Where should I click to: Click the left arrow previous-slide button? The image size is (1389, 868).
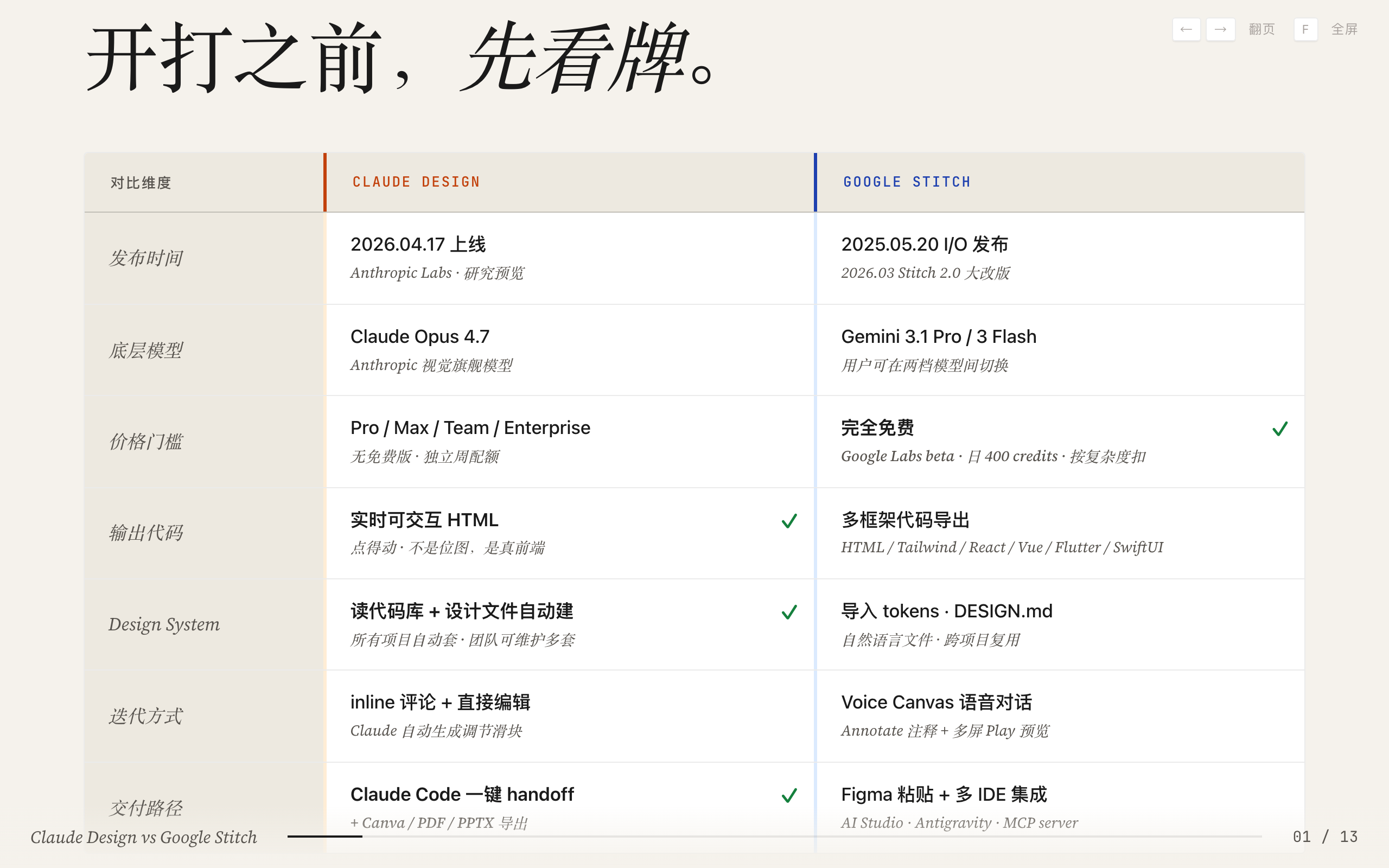click(x=1186, y=29)
